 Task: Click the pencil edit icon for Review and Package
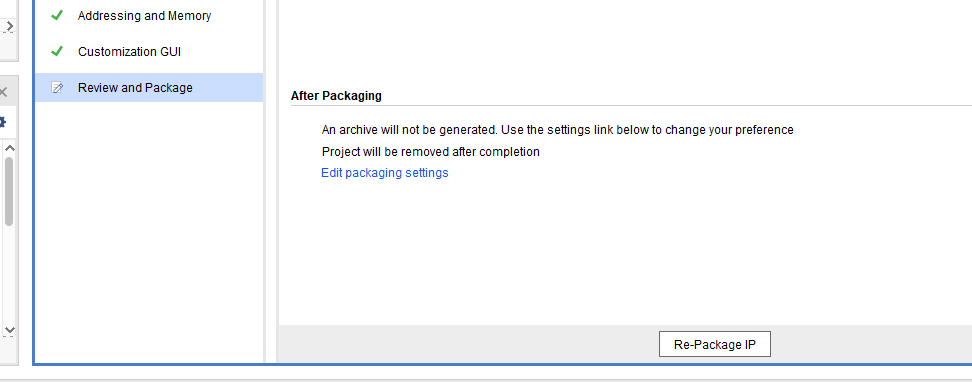pyautogui.click(x=57, y=87)
